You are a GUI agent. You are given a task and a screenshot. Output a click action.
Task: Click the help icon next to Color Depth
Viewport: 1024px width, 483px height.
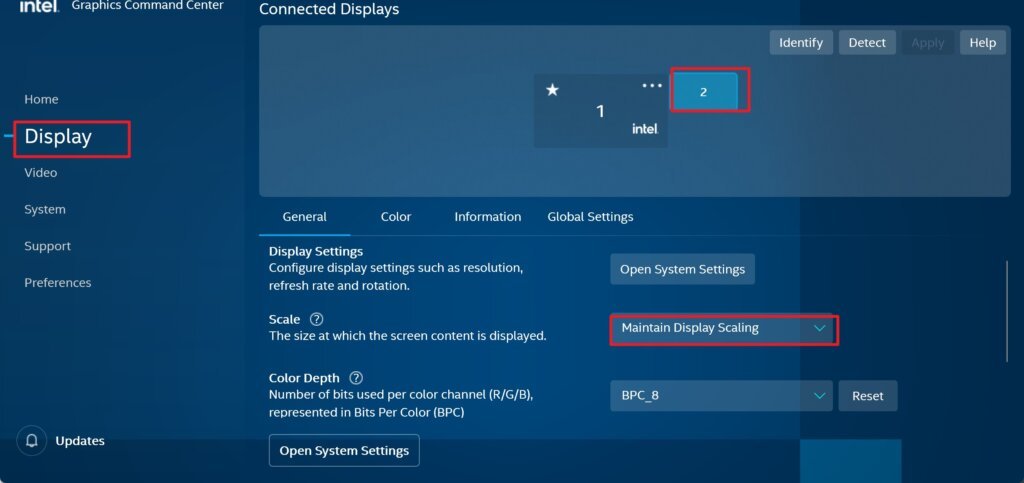356,378
